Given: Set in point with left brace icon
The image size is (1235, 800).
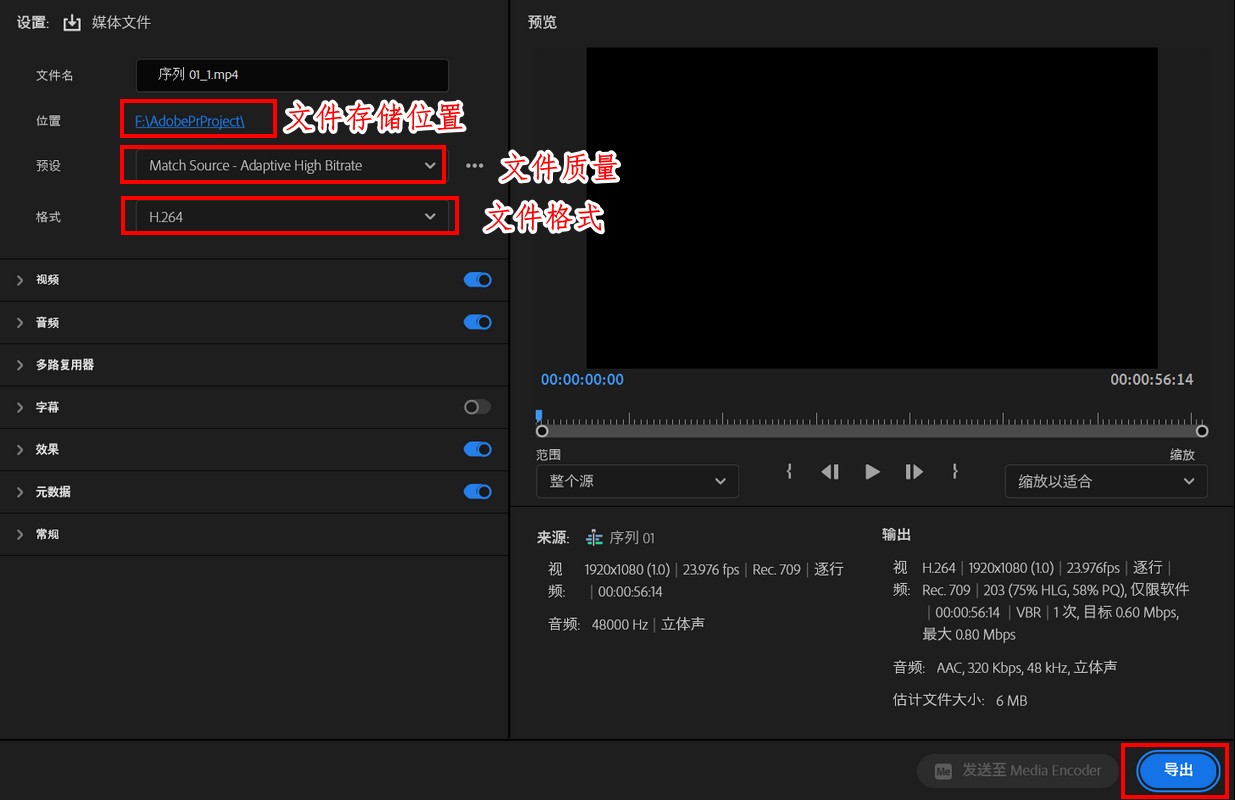Looking at the screenshot, I should (789, 471).
